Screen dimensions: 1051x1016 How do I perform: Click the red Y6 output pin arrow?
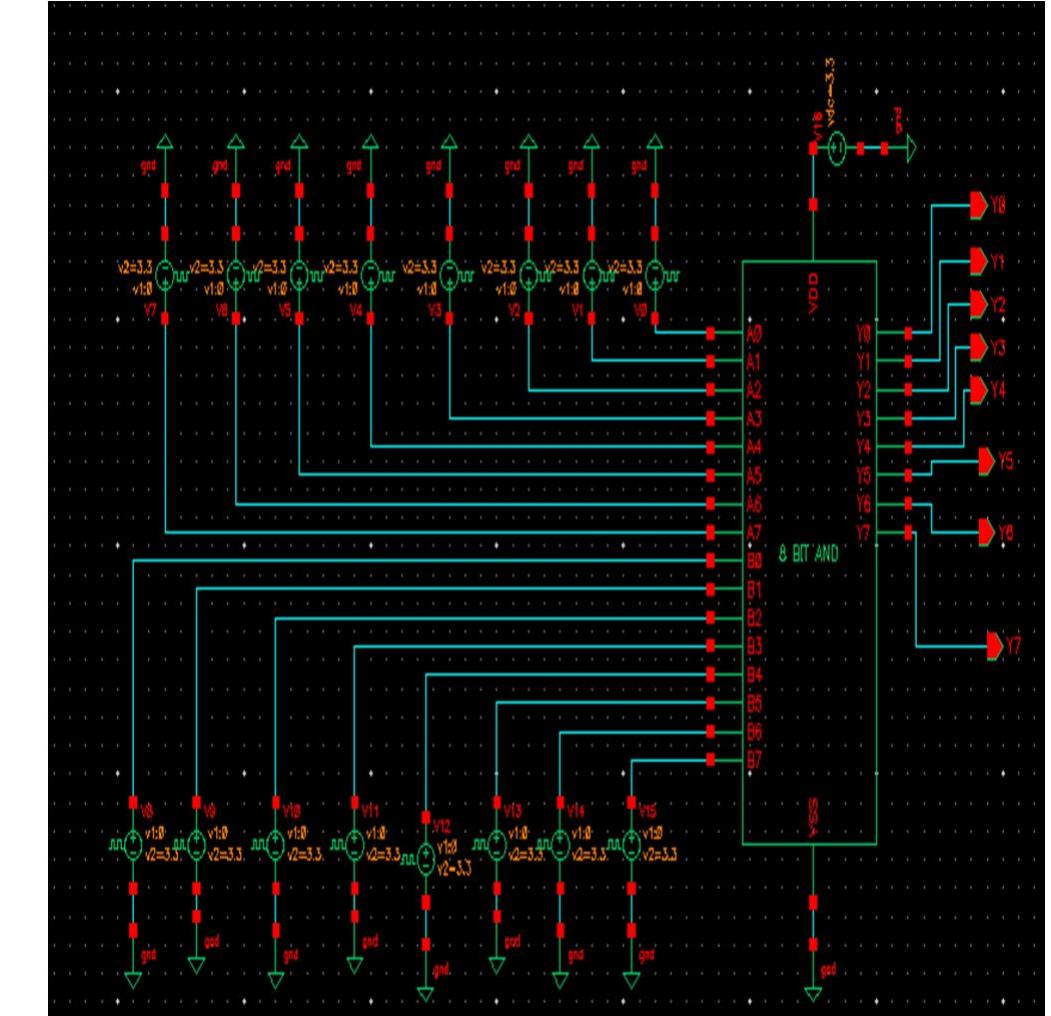click(987, 533)
